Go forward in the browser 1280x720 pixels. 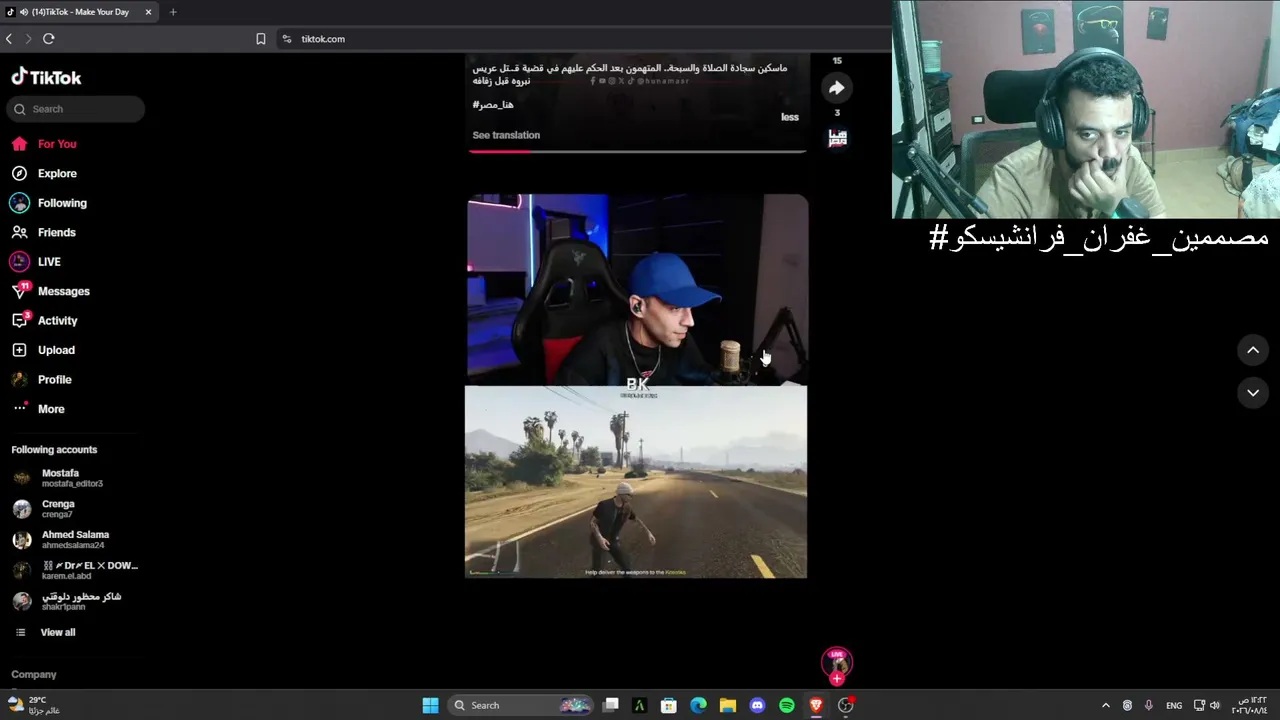[x=28, y=39]
